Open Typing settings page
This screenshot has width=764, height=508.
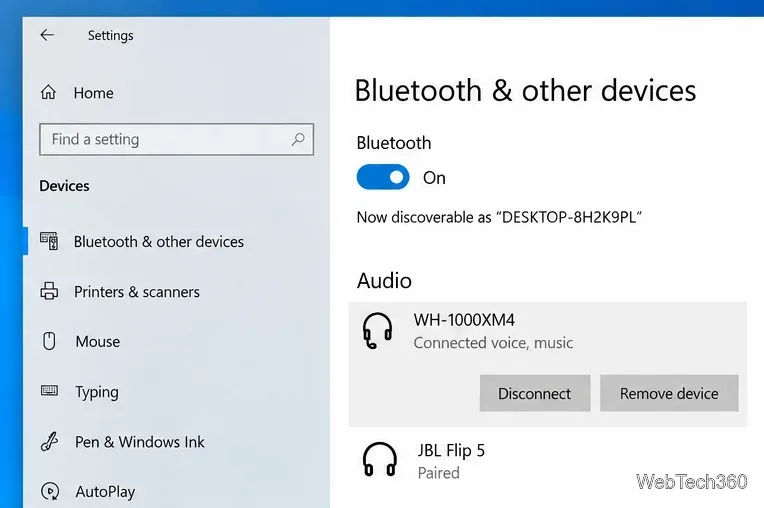tap(97, 392)
